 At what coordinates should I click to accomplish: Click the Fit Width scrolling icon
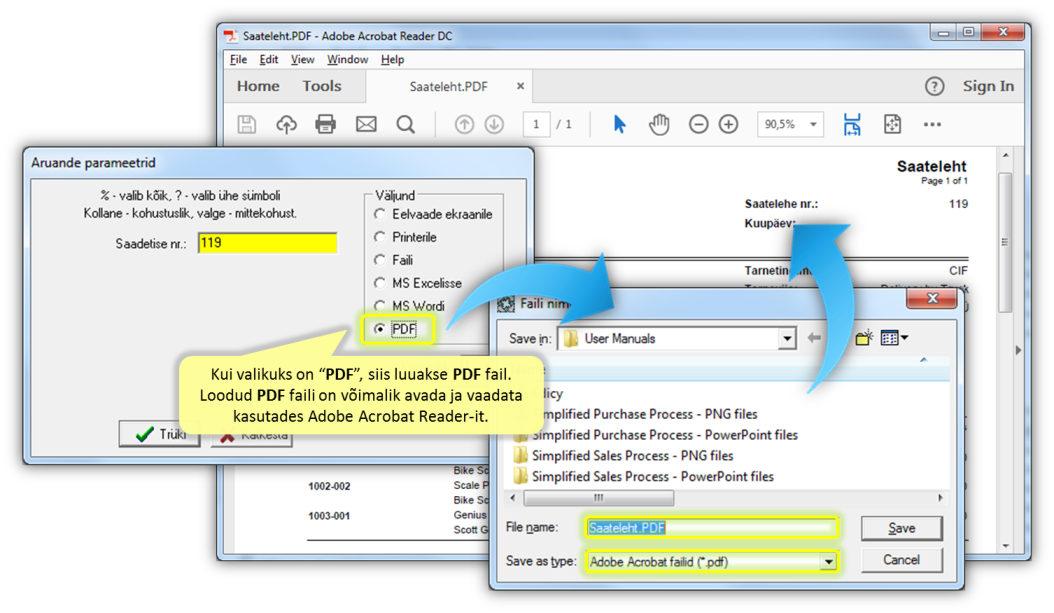pos(852,124)
